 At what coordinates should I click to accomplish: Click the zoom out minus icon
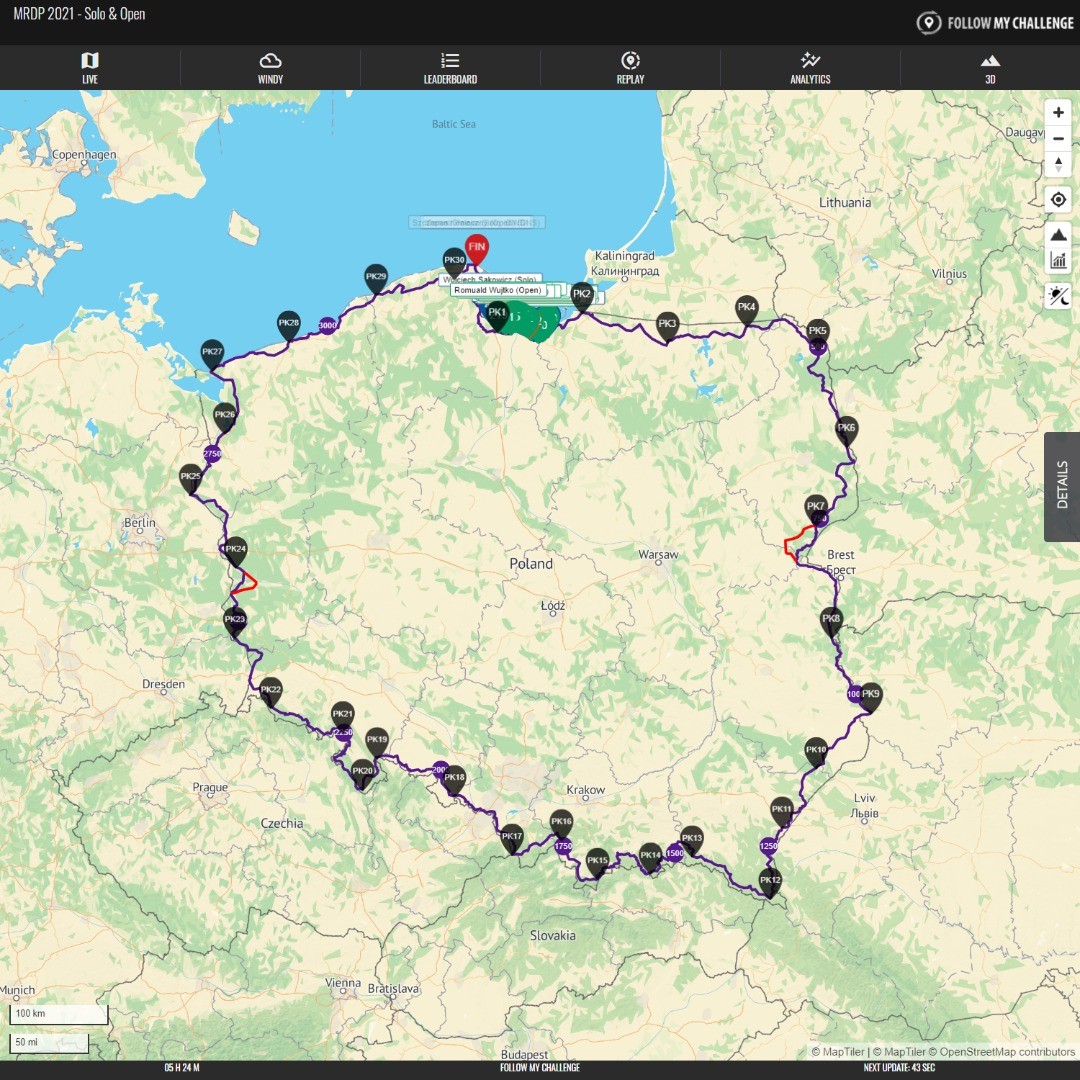1058,139
